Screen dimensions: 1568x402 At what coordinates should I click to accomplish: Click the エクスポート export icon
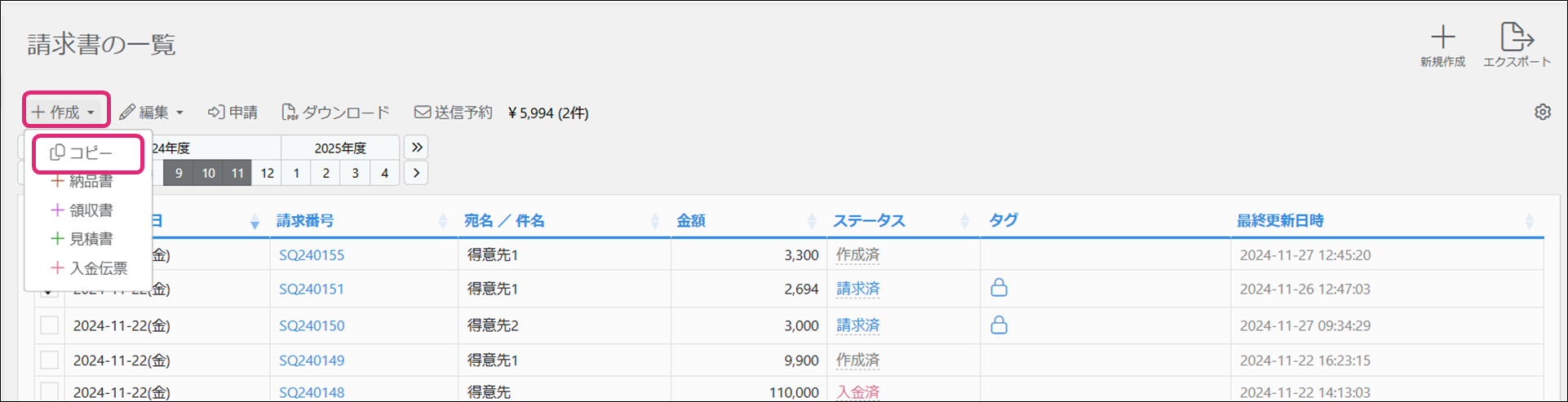tap(1516, 38)
